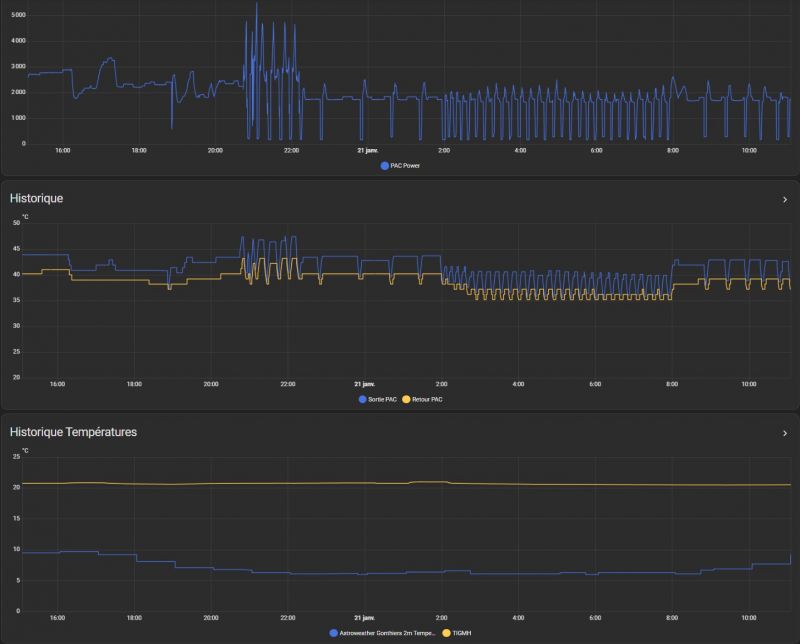Click the yellow Retour PAC legend dot
The image size is (800, 644).
(x=406, y=399)
